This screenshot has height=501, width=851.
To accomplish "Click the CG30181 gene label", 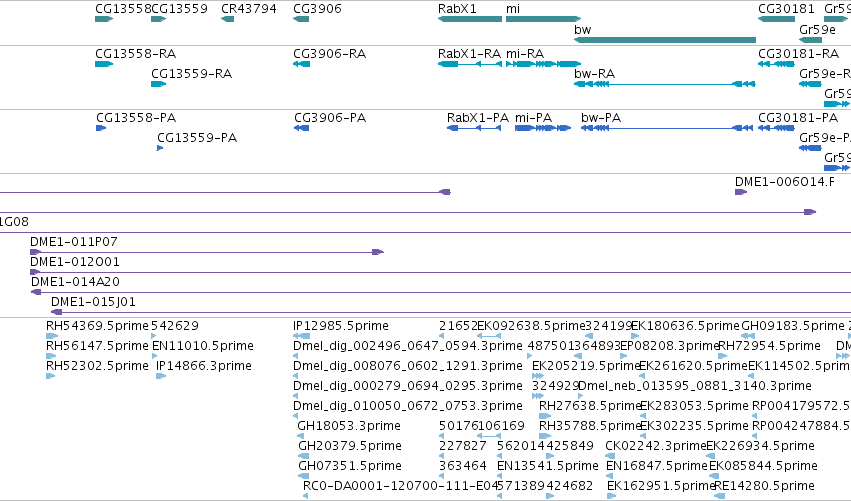I will [x=786, y=9].
